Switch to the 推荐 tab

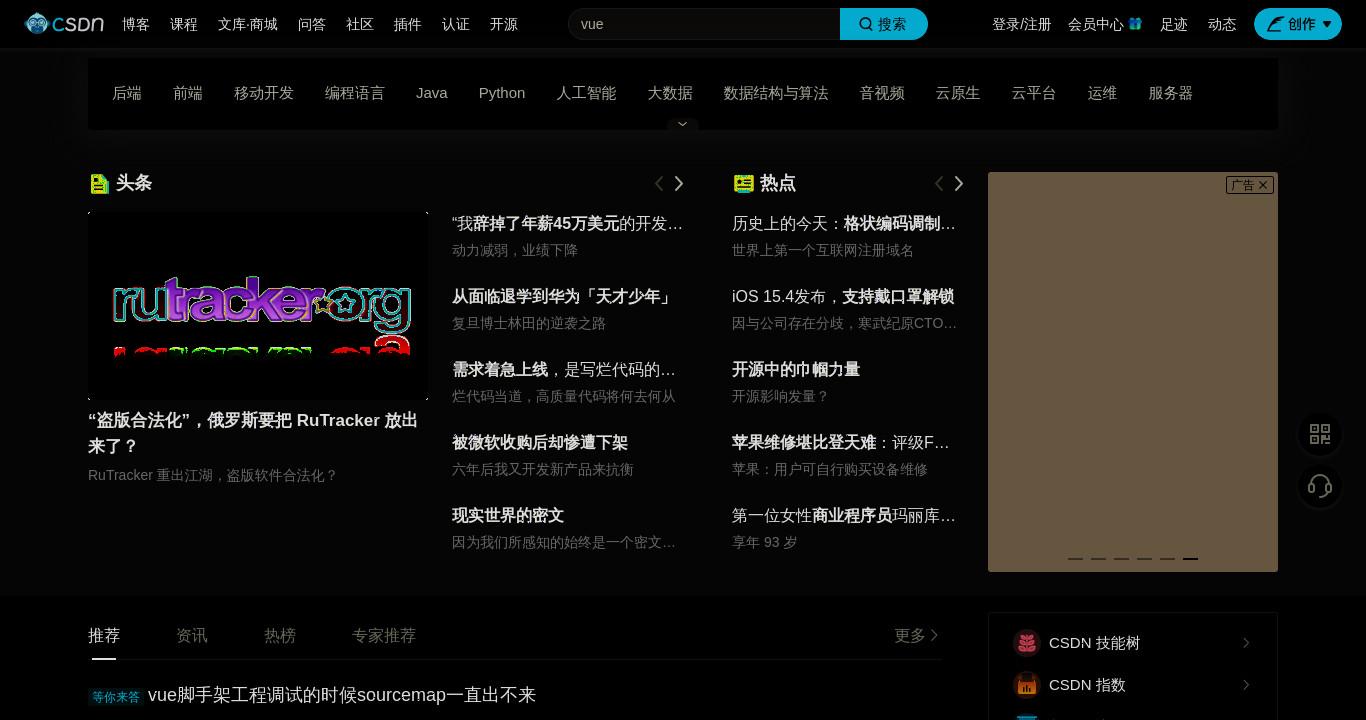click(x=104, y=636)
